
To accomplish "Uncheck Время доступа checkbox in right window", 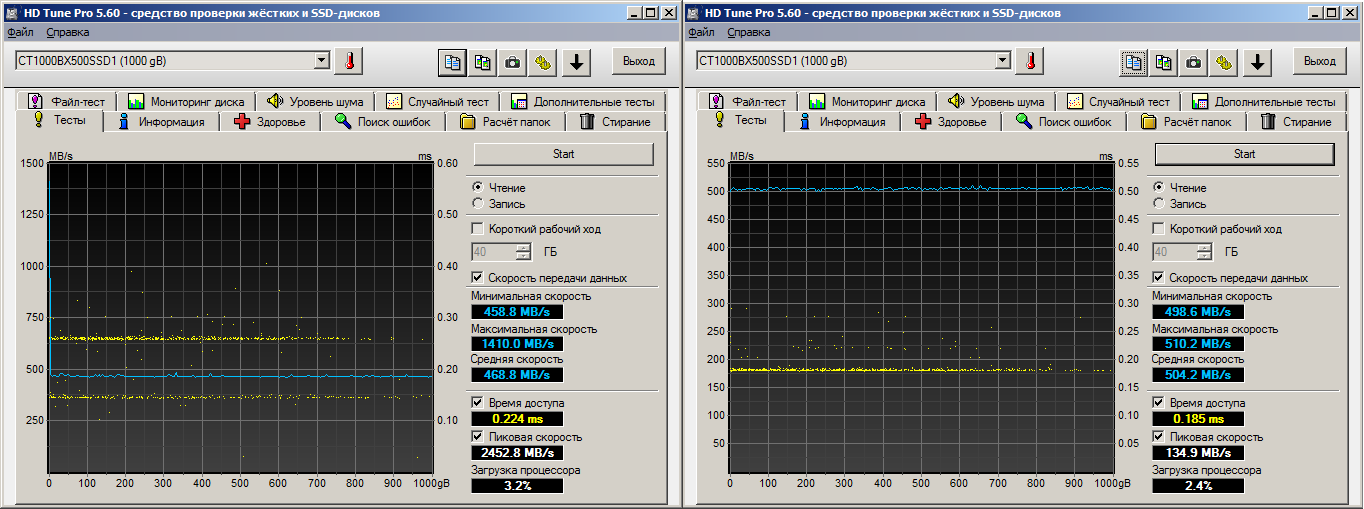I will click(1158, 403).
